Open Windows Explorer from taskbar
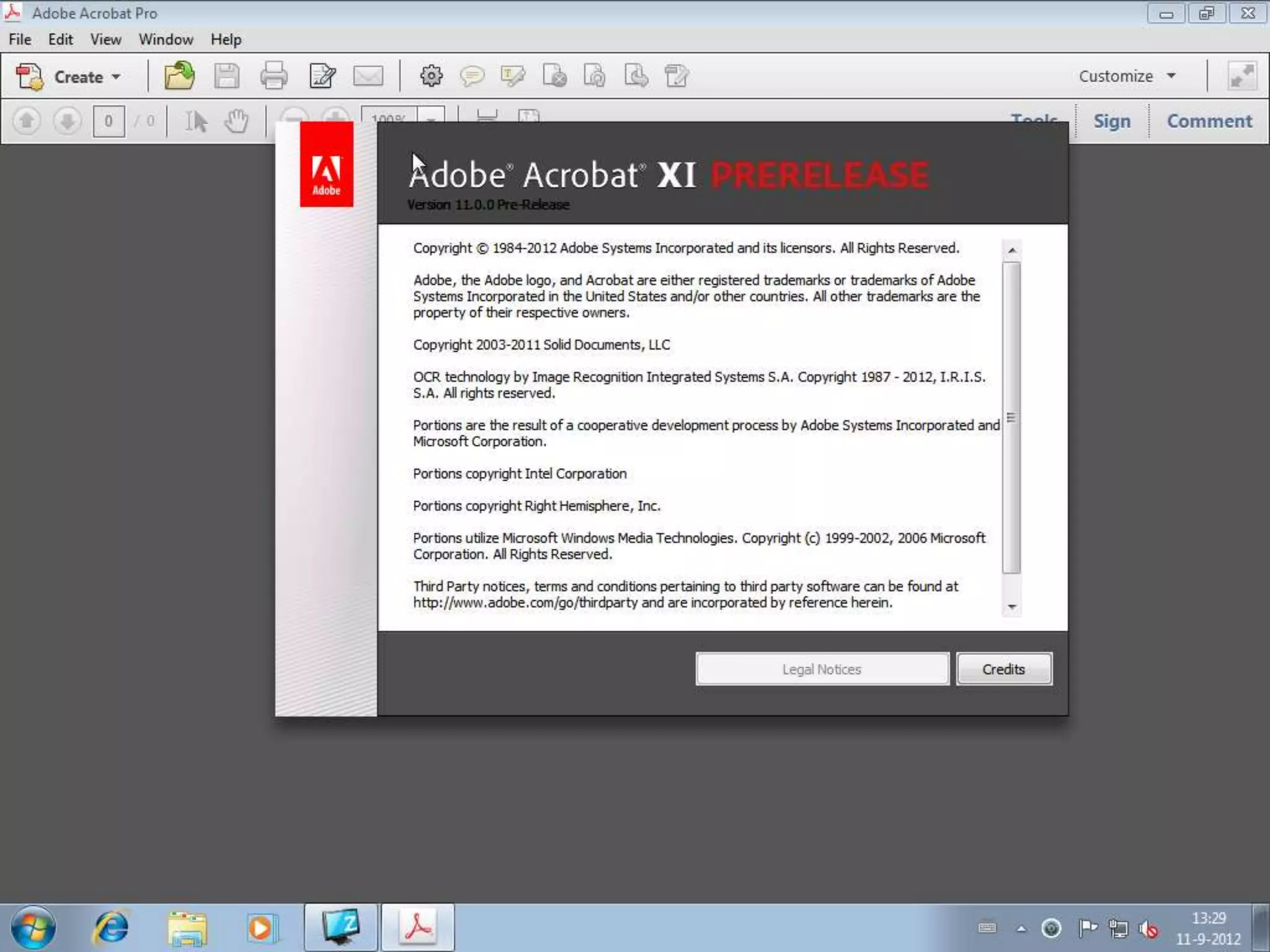Image resolution: width=1270 pixels, height=952 pixels. click(187, 928)
